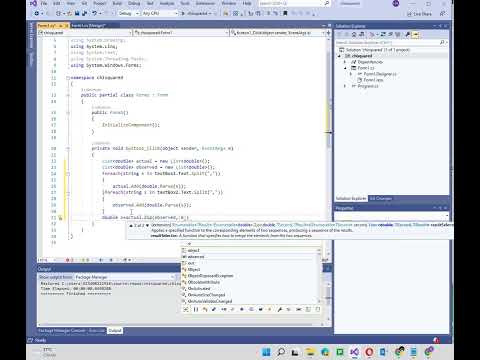This screenshot has width=480, height=360.
Task: Click the Solution Explorer auto-hide pin icon
Action: 440,26
